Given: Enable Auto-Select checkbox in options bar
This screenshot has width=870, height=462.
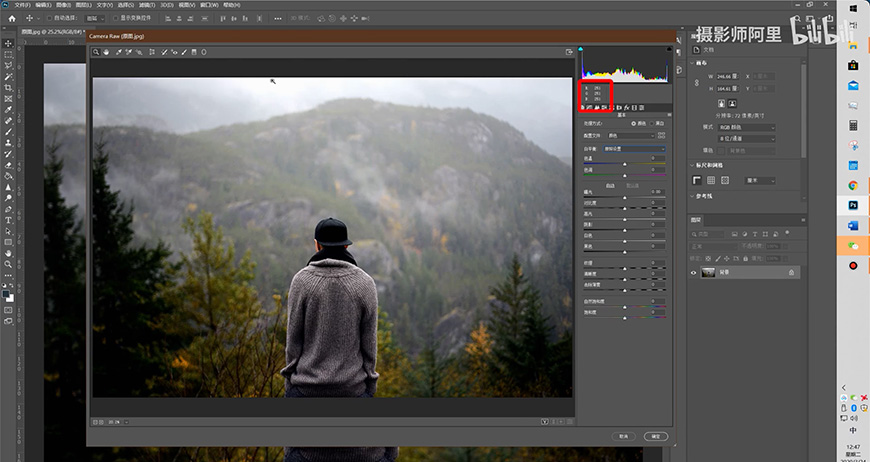Looking at the screenshot, I should [x=49, y=18].
